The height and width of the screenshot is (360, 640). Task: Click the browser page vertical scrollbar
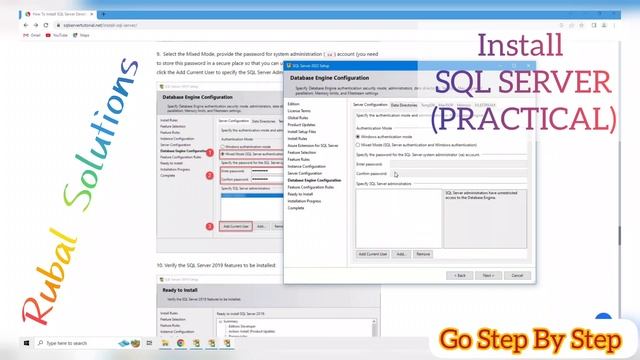point(620,236)
